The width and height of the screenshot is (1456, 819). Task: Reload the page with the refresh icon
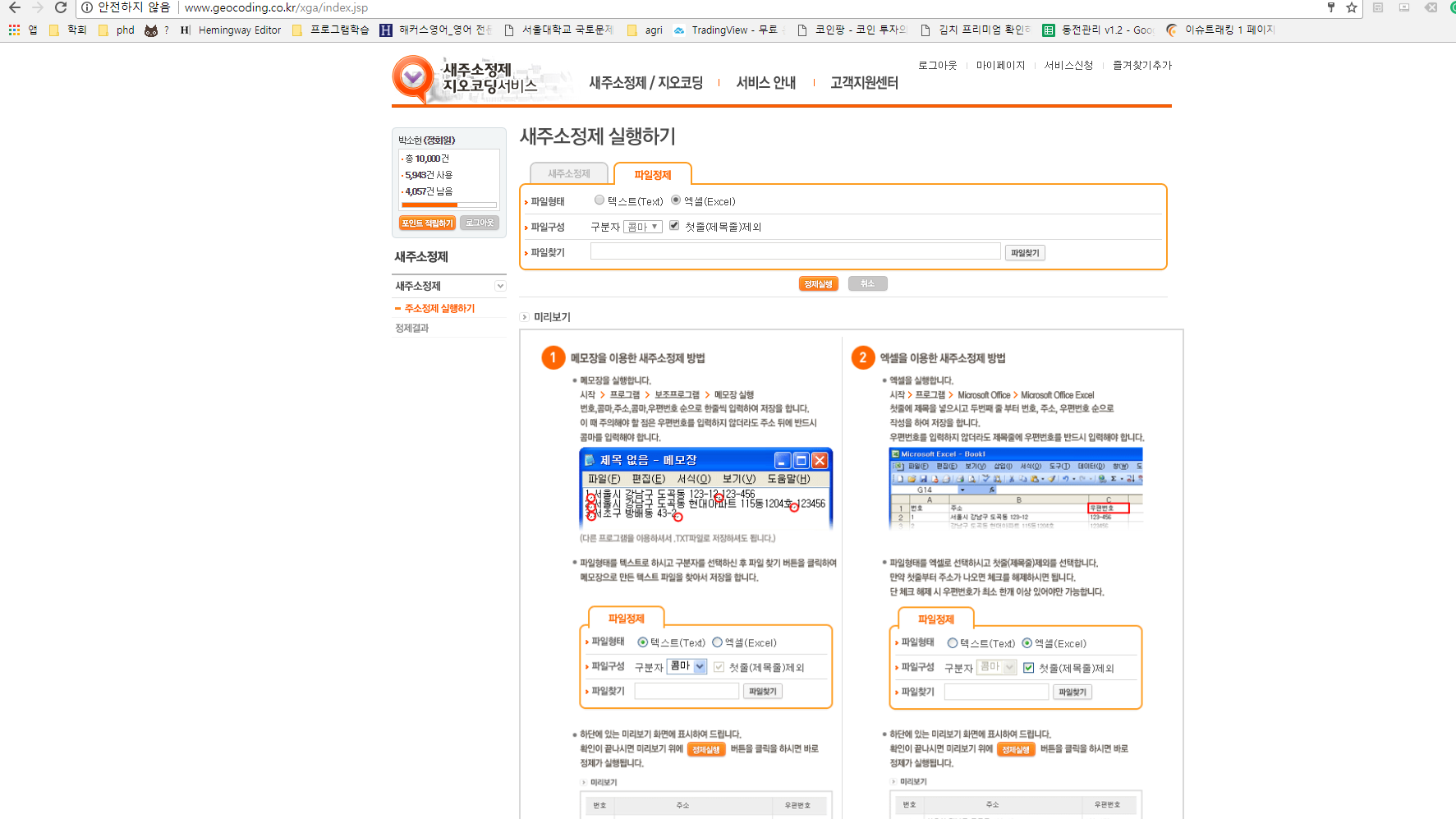point(61,7)
